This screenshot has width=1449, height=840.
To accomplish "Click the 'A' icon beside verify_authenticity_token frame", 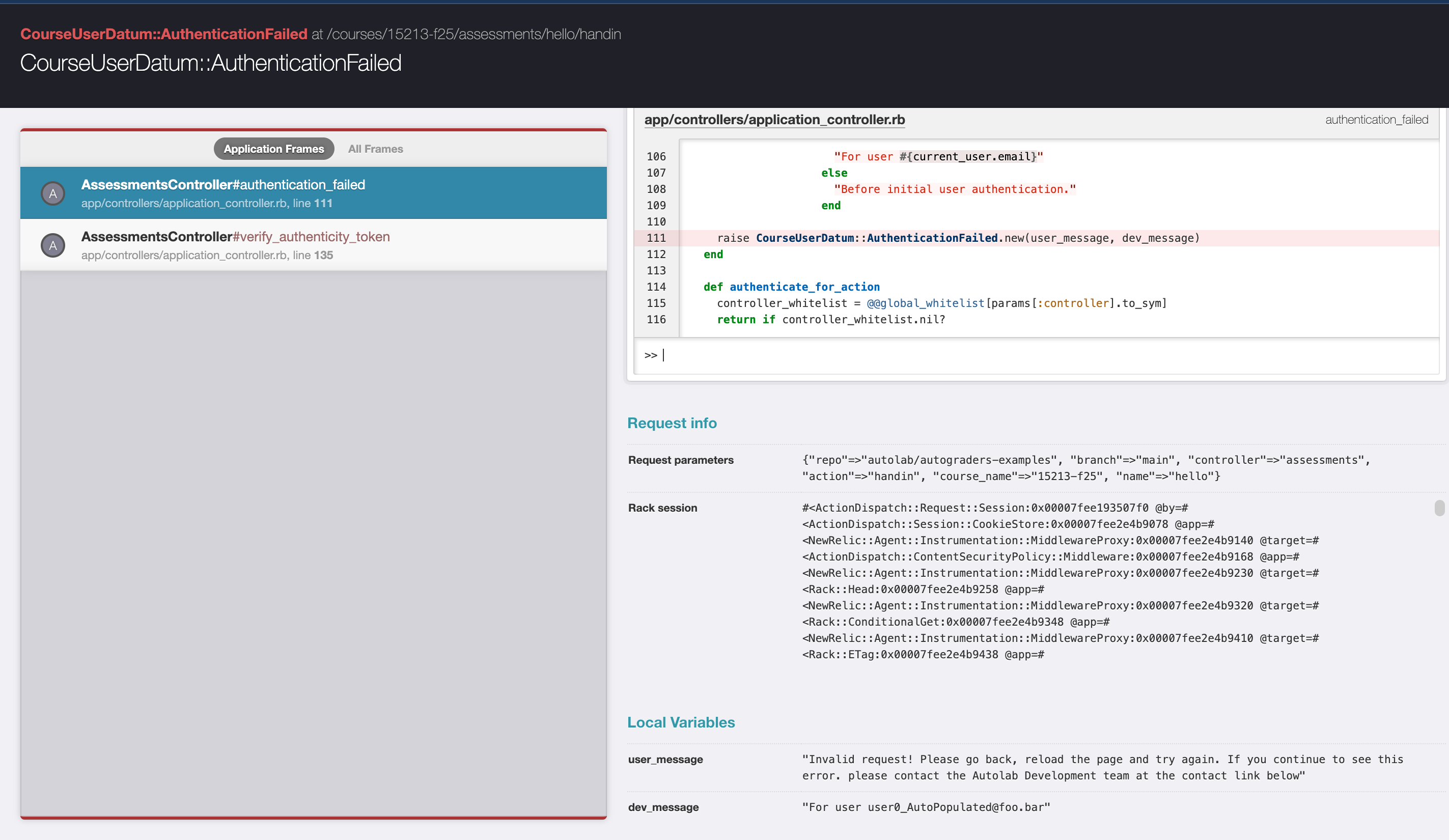I will pos(53,245).
